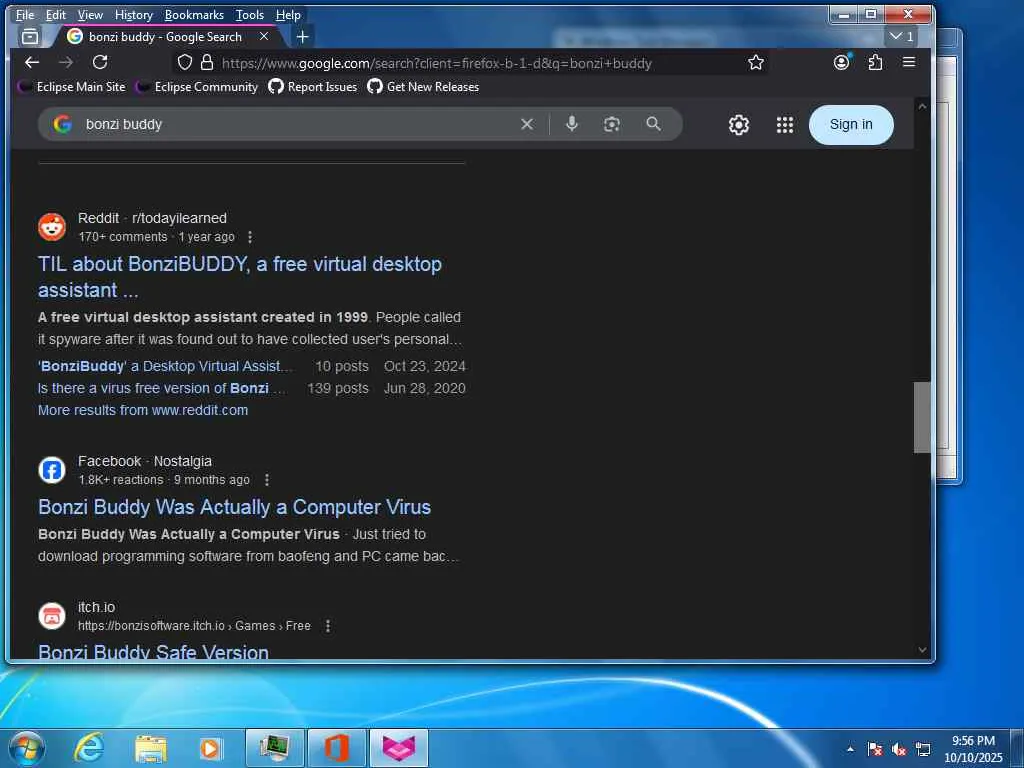Open the Get New Releases bookmark

click(x=423, y=87)
